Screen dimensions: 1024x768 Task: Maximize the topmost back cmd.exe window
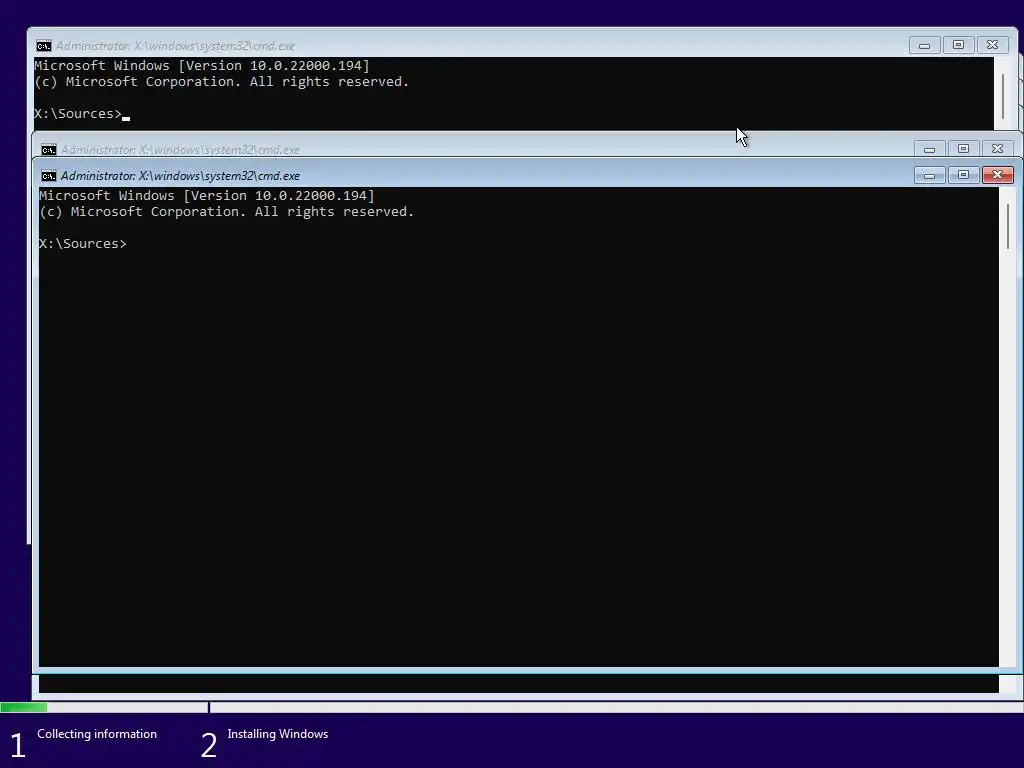958,45
